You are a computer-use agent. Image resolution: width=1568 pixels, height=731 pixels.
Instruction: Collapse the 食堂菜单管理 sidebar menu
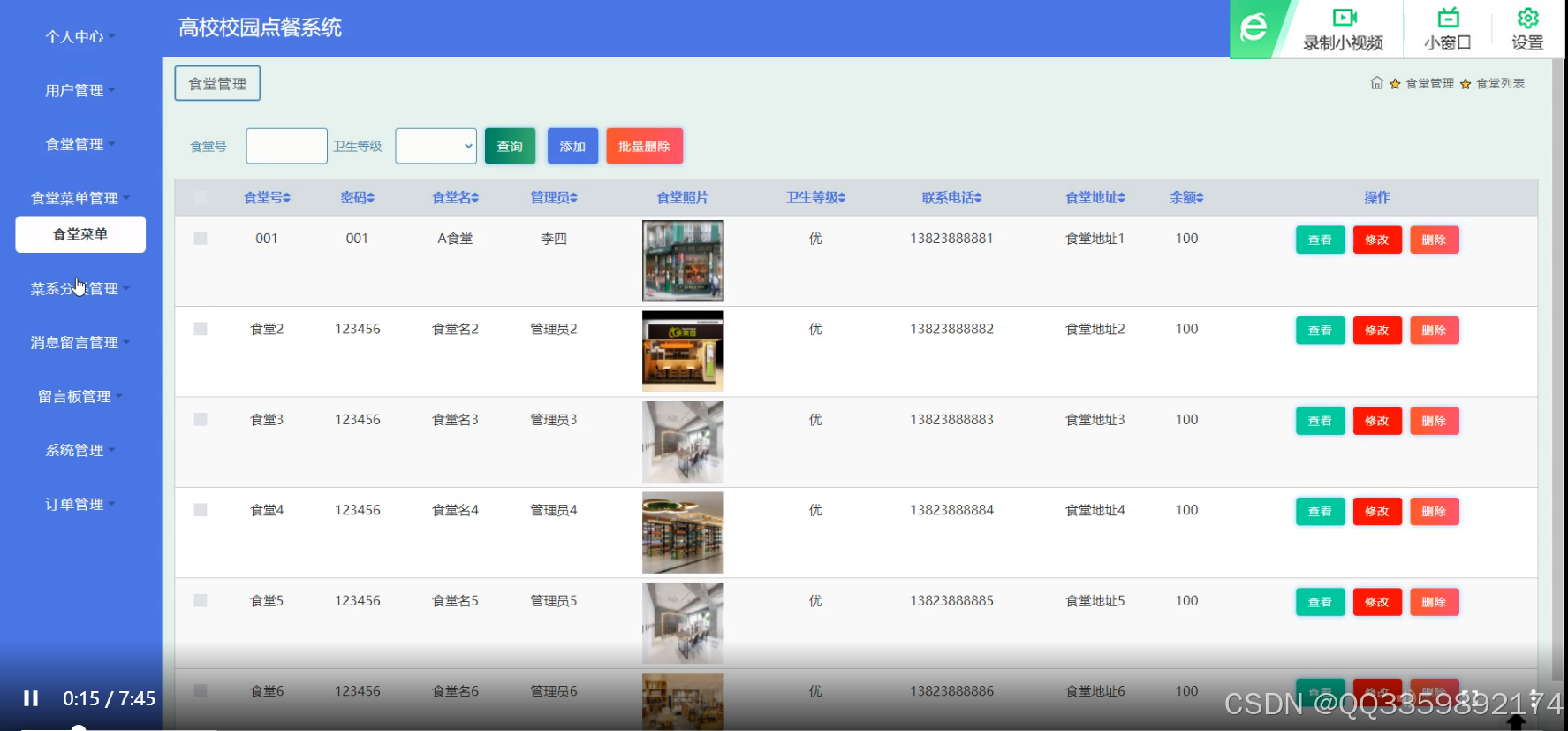(80, 198)
